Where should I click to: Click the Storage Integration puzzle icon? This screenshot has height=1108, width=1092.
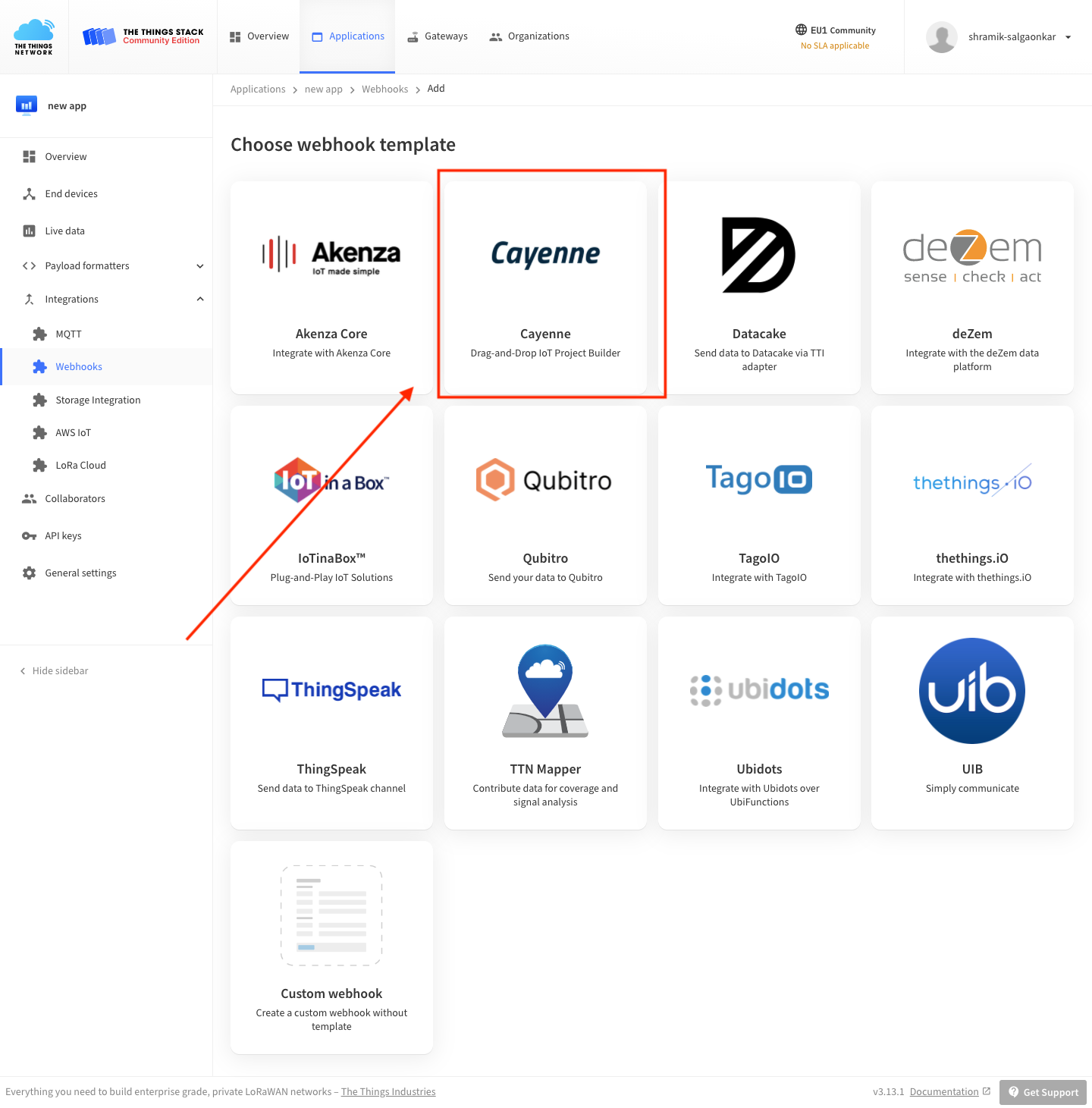39,400
